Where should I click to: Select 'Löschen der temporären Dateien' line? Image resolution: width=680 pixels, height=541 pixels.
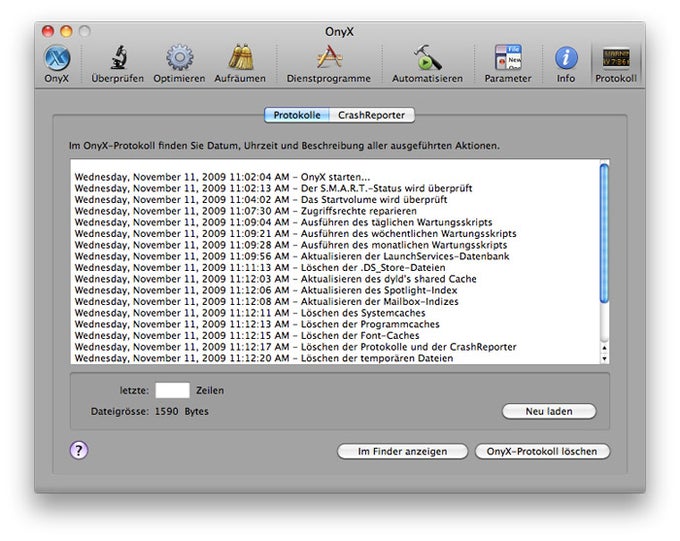tap(264, 358)
